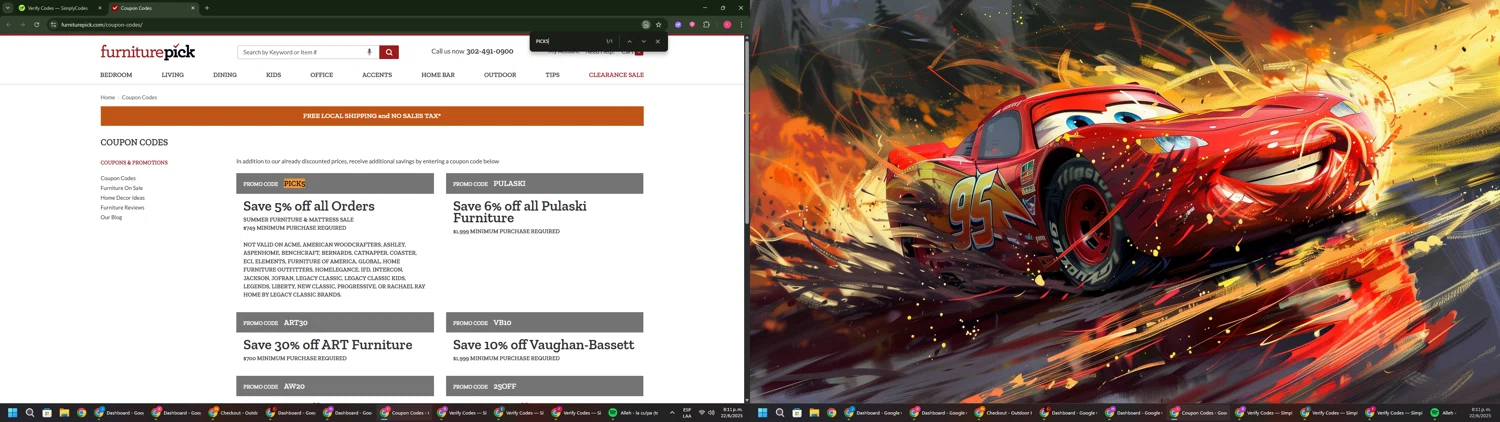Click the 25OFF promo code text
1500x422 pixels.
click(505, 386)
